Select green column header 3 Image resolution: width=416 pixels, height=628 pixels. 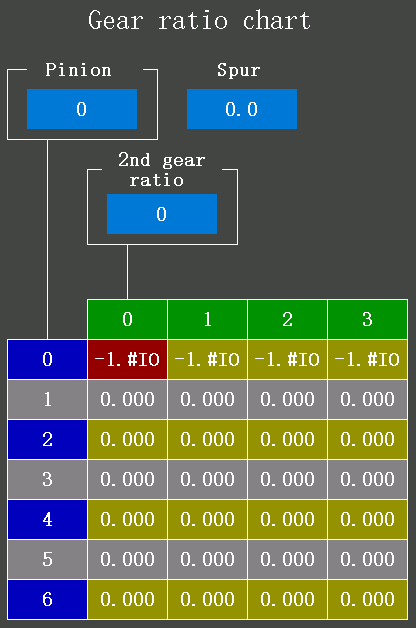point(368,319)
